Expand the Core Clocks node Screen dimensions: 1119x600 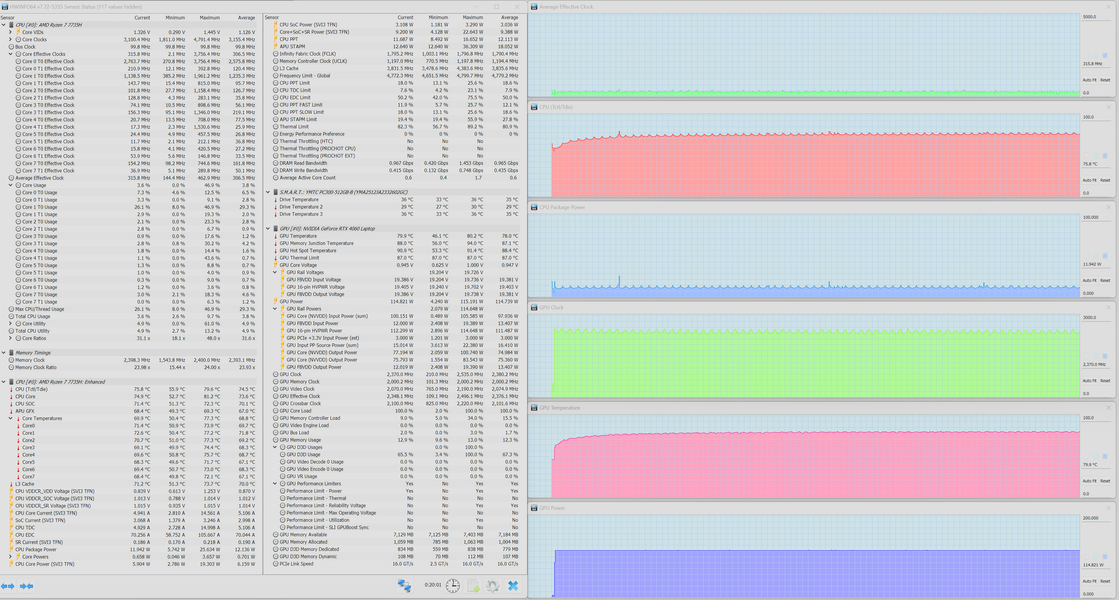pos(11,39)
